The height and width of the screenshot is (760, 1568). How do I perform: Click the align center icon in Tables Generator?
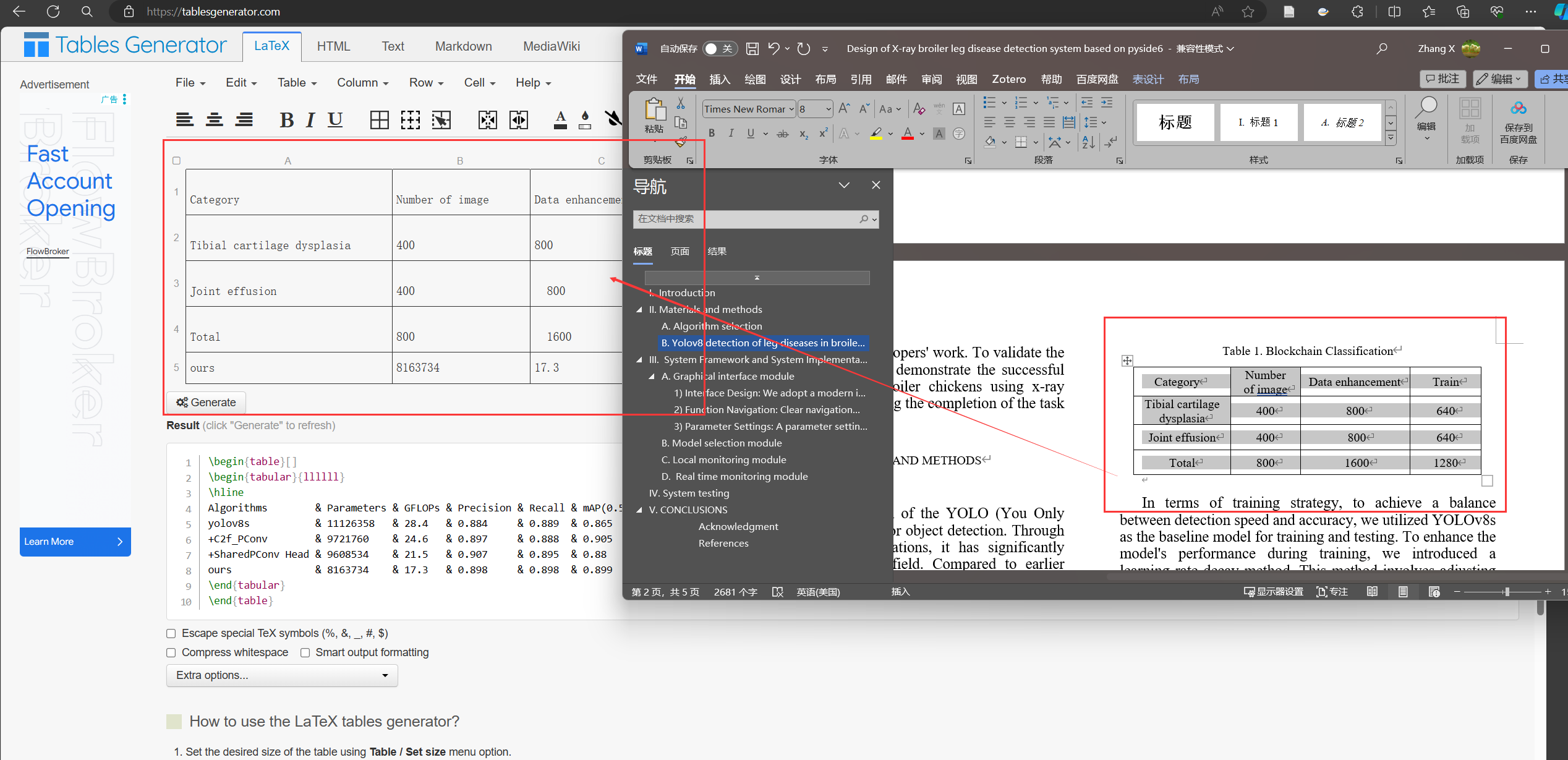click(214, 119)
